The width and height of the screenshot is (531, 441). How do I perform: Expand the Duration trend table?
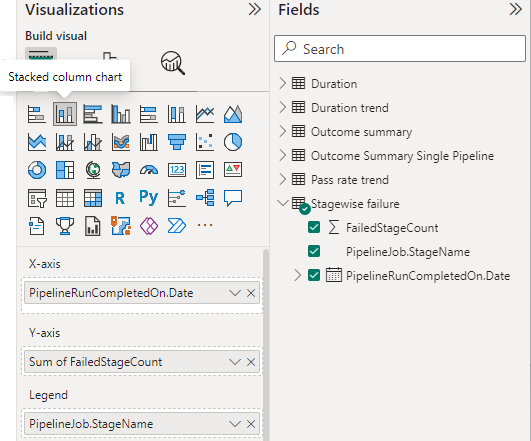pos(283,107)
